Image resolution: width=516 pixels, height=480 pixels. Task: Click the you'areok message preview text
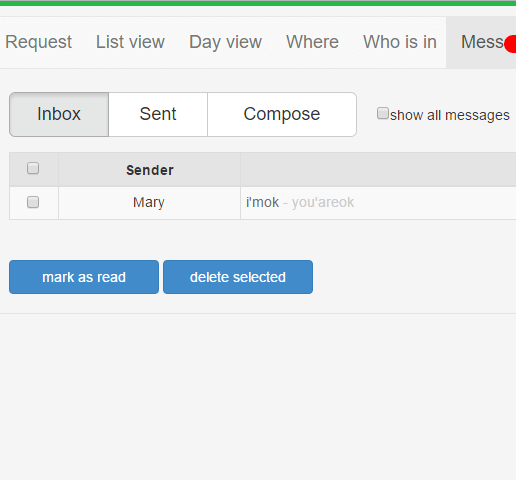323,203
